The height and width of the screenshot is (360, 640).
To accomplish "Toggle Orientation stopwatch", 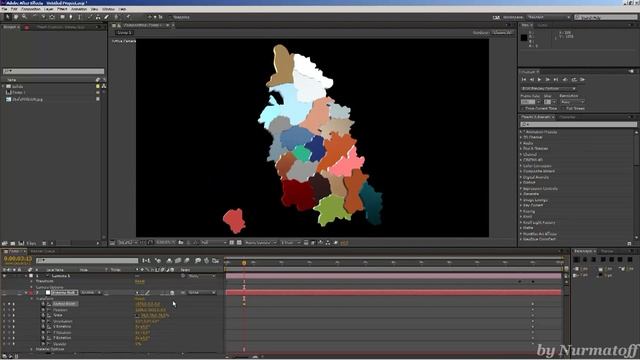I will (x=43, y=321).
